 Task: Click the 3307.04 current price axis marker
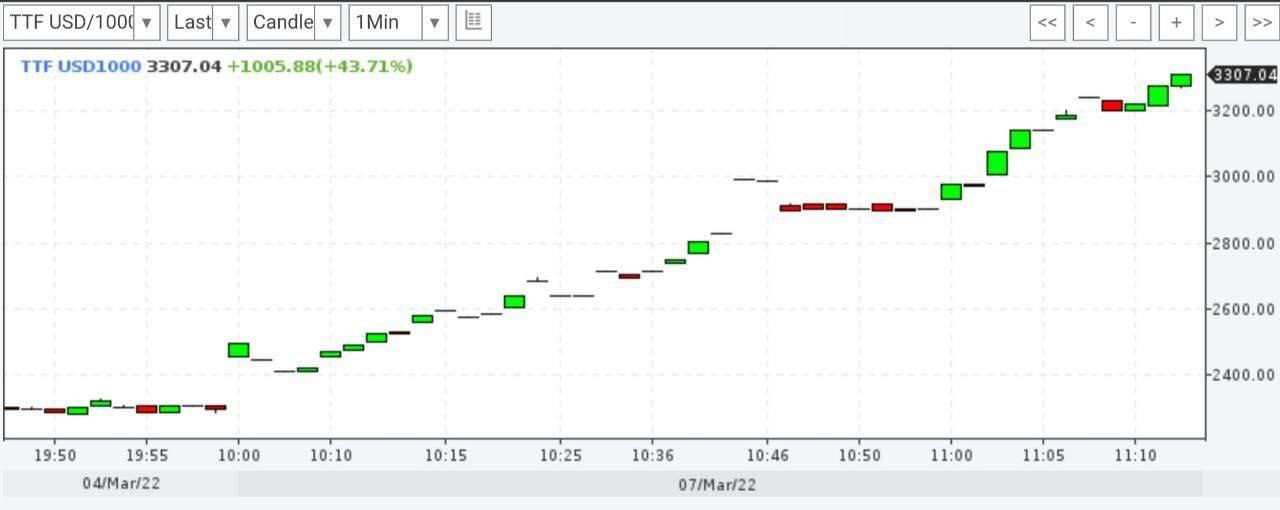pos(1243,74)
